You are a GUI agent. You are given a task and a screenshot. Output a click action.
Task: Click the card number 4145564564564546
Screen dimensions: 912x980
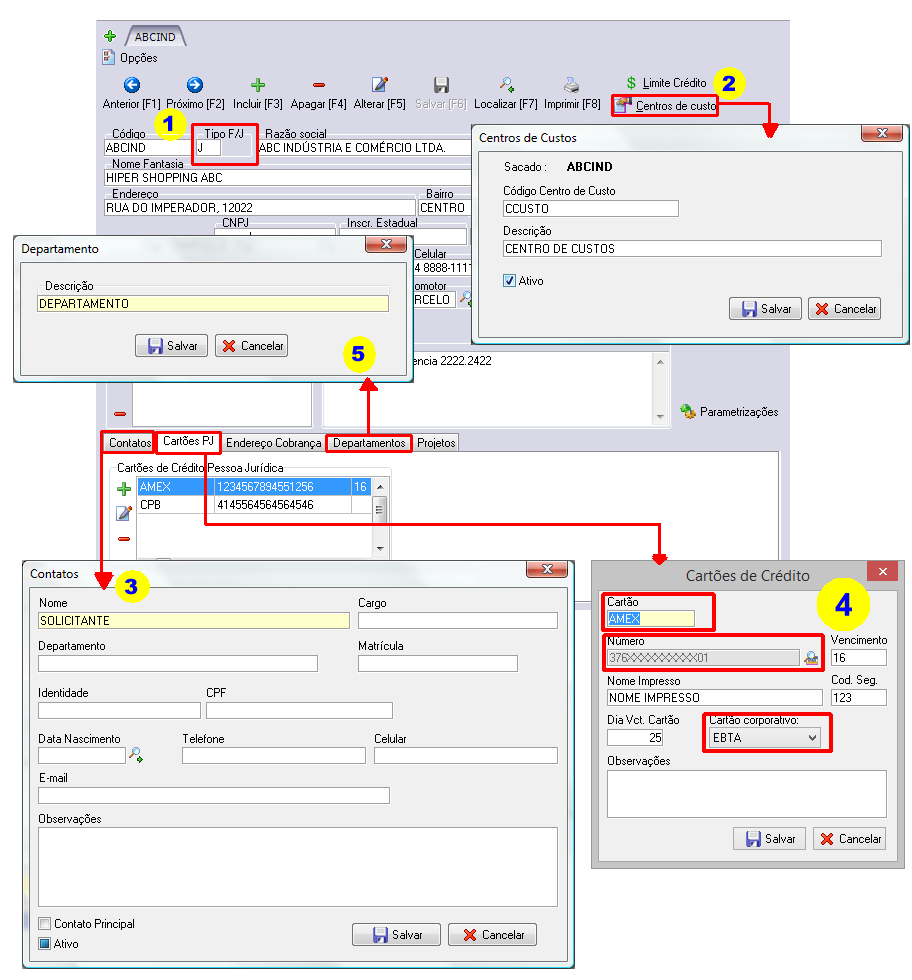[265, 504]
